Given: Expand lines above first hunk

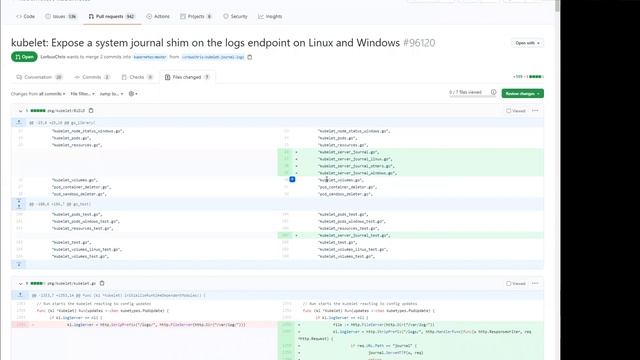Looking at the screenshot, I should coord(19,122).
